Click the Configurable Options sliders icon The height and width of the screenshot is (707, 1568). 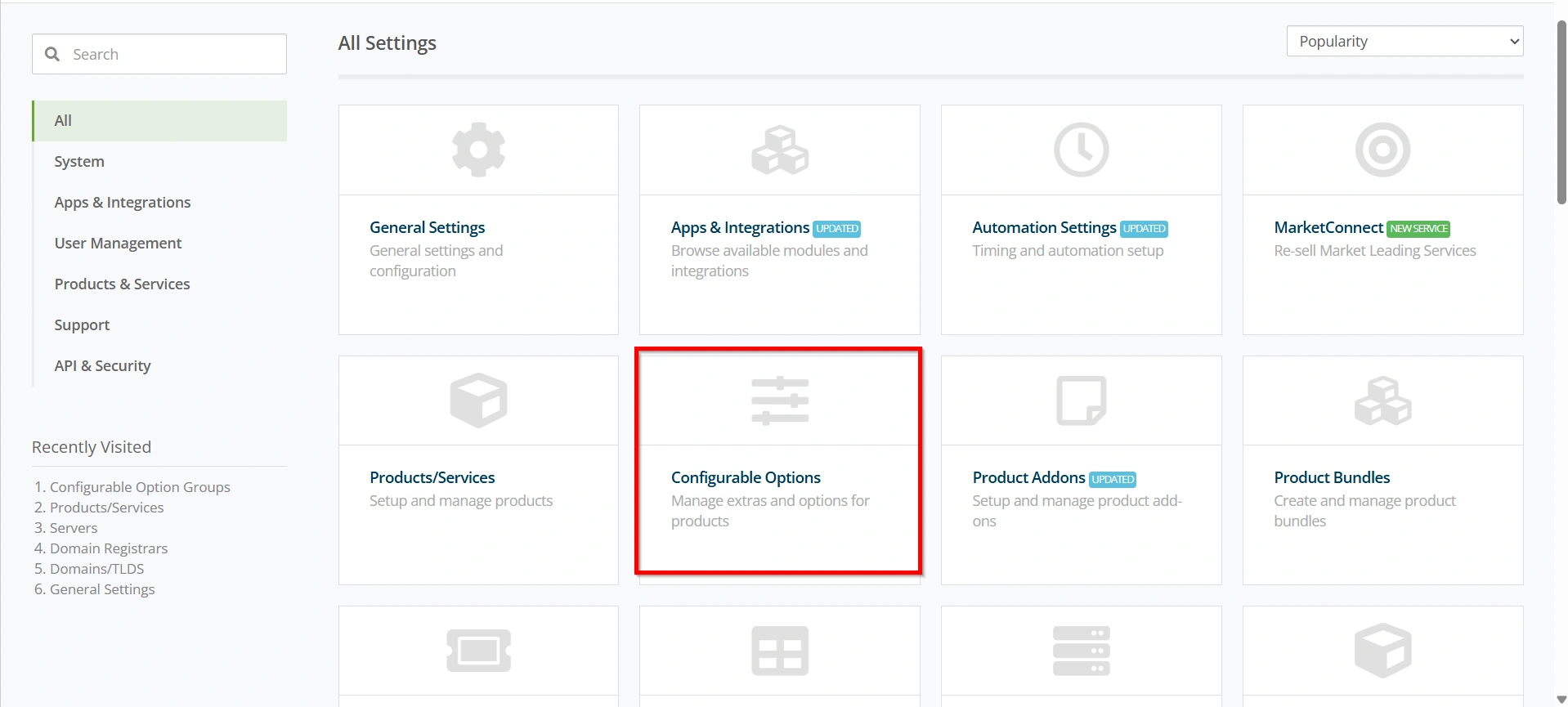point(780,400)
